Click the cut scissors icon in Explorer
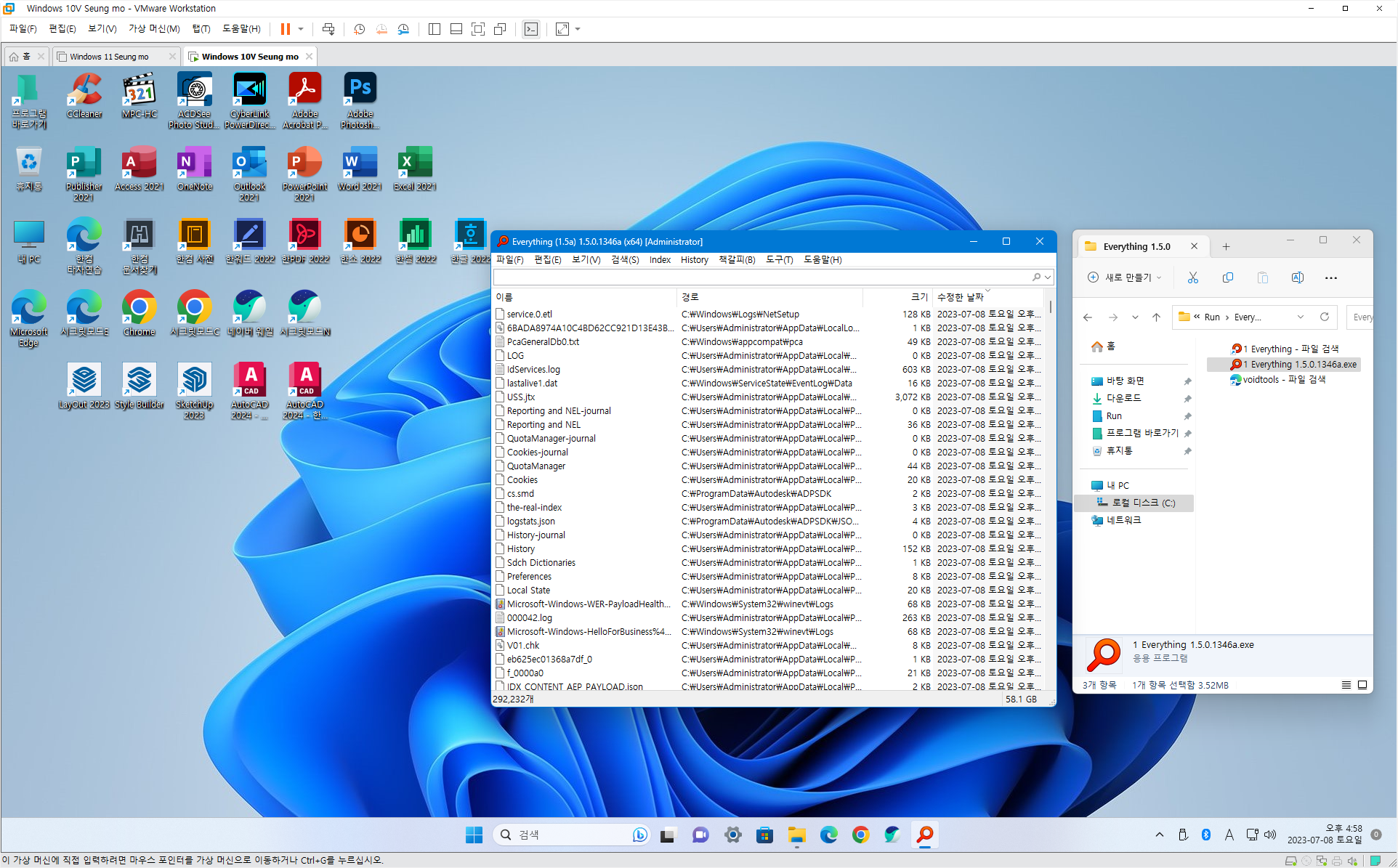 click(x=1192, y=277)
